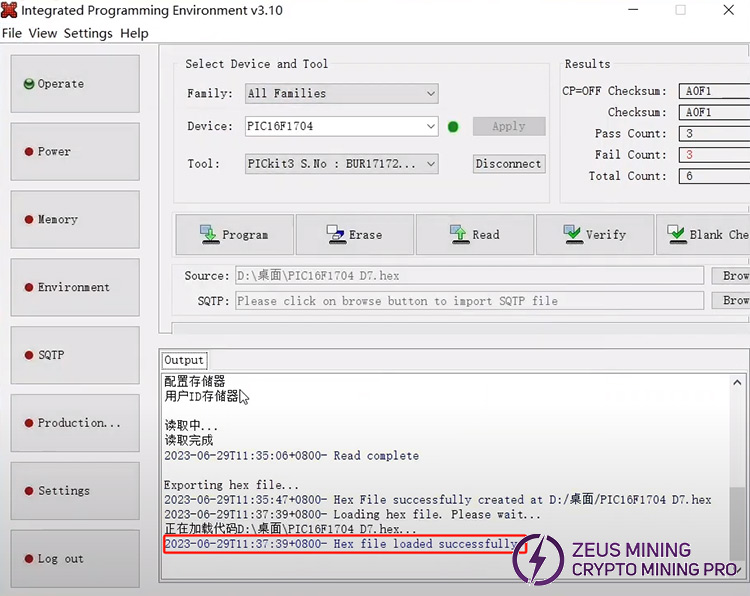Click the SQTP Browse button

click(x=730, y=300)
